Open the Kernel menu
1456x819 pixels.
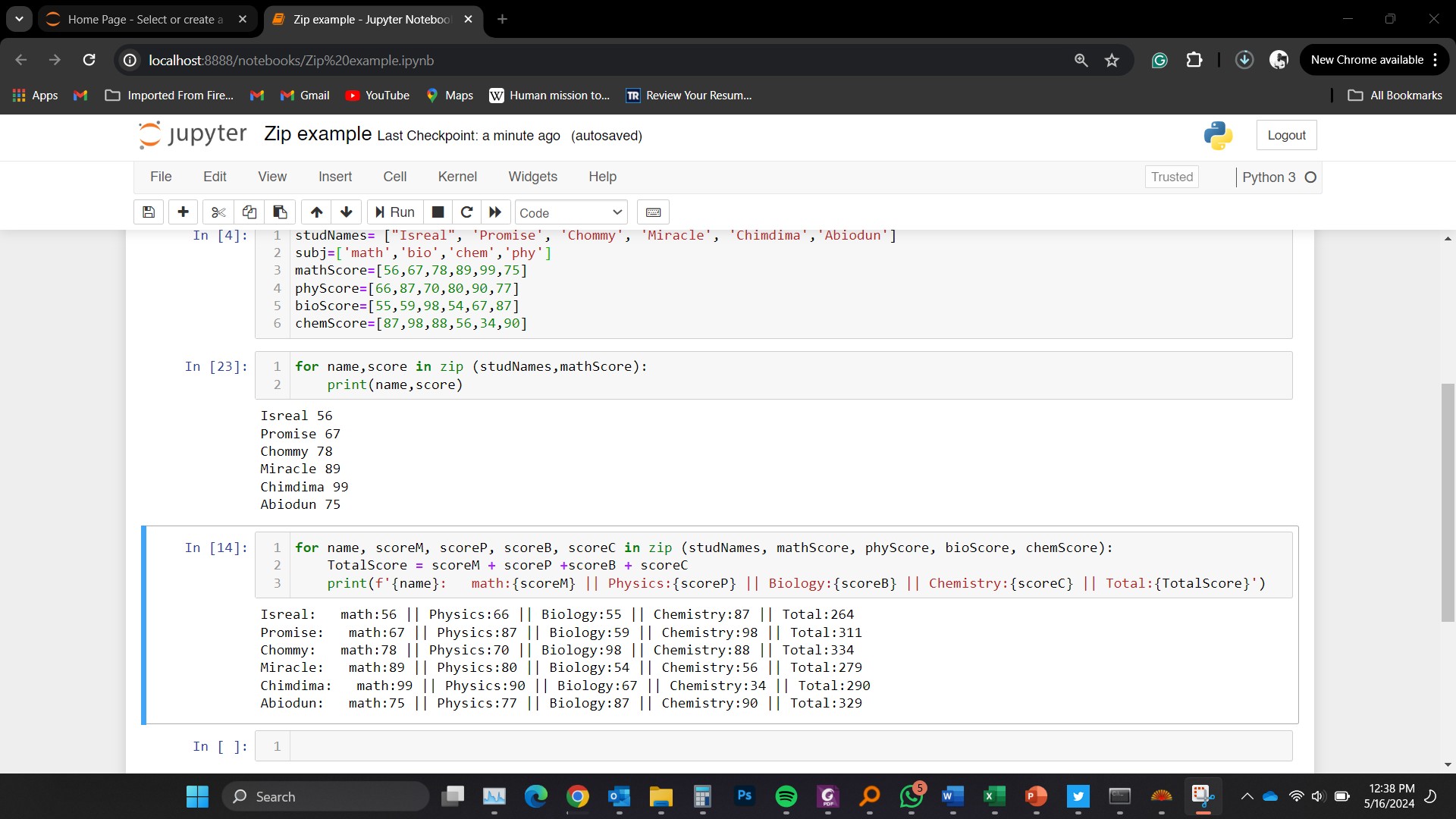pyautogui.click(x=457, y=177)
